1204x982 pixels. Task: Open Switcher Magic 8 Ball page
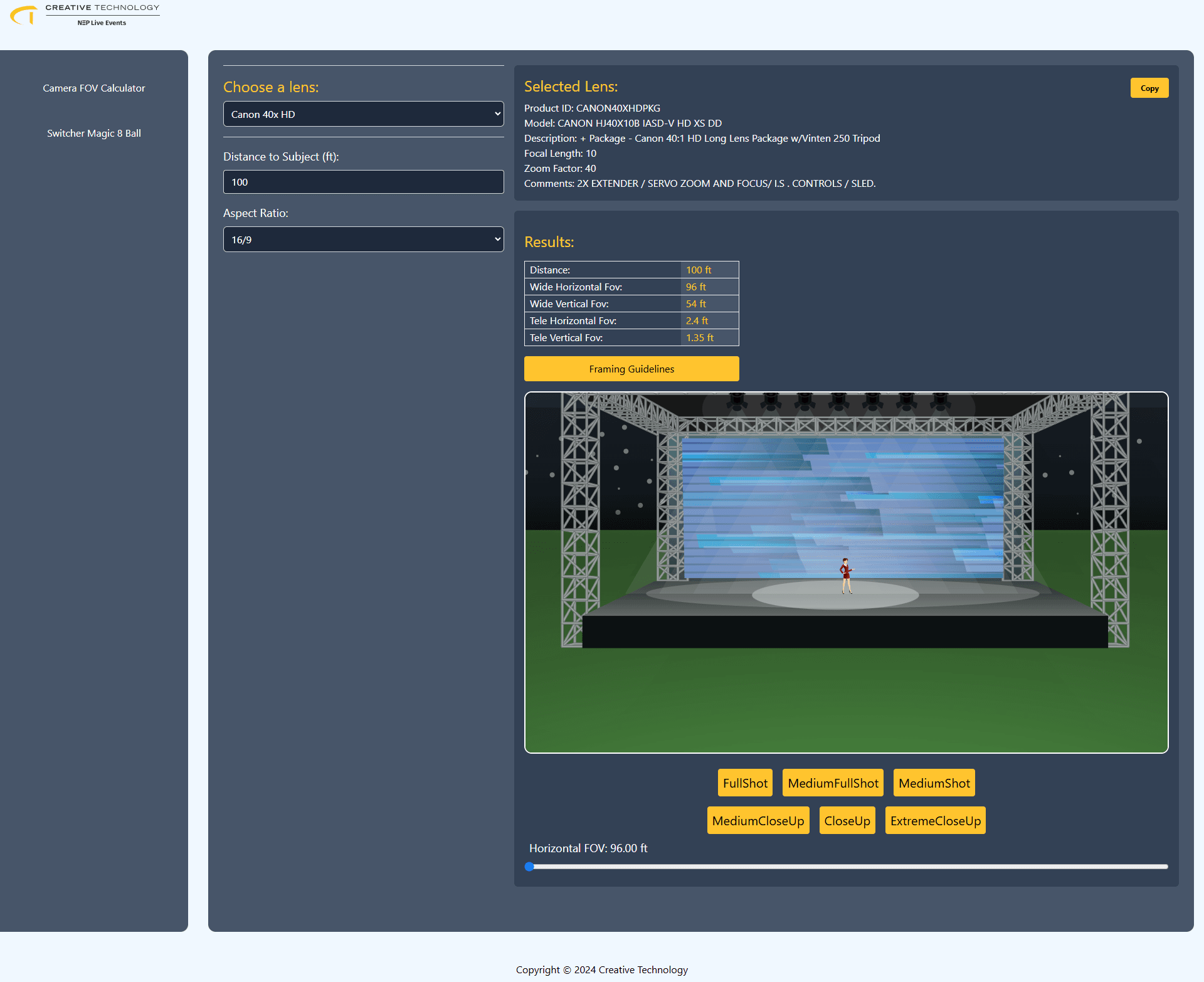(94, 134)
